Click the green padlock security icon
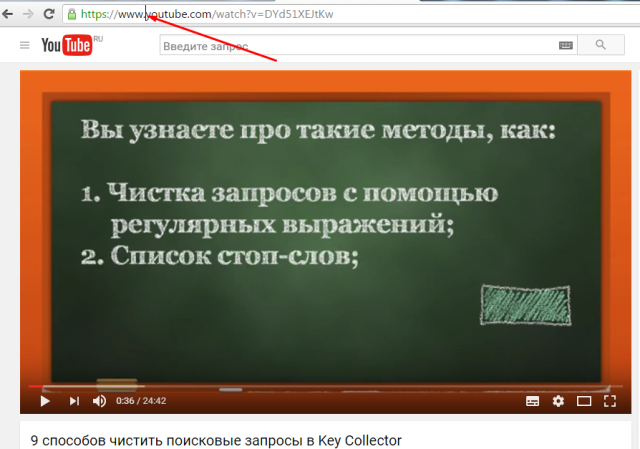Viewport: 640px width, 449px height. pyautogui.click(x=72, y=14)
